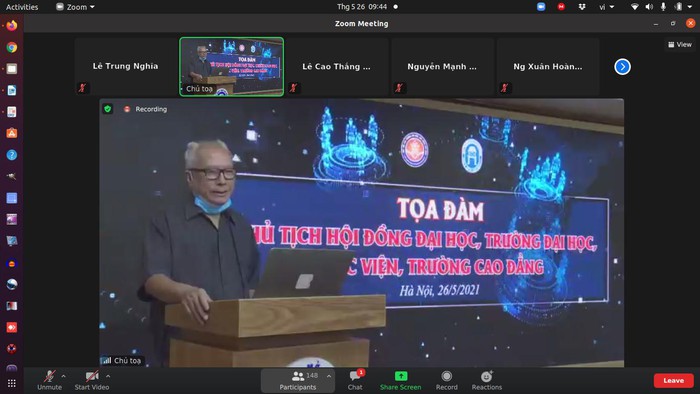This screenshot has width=700, height=394.
Task: Open the volume control in system tray
Action: tap(649, 7)
